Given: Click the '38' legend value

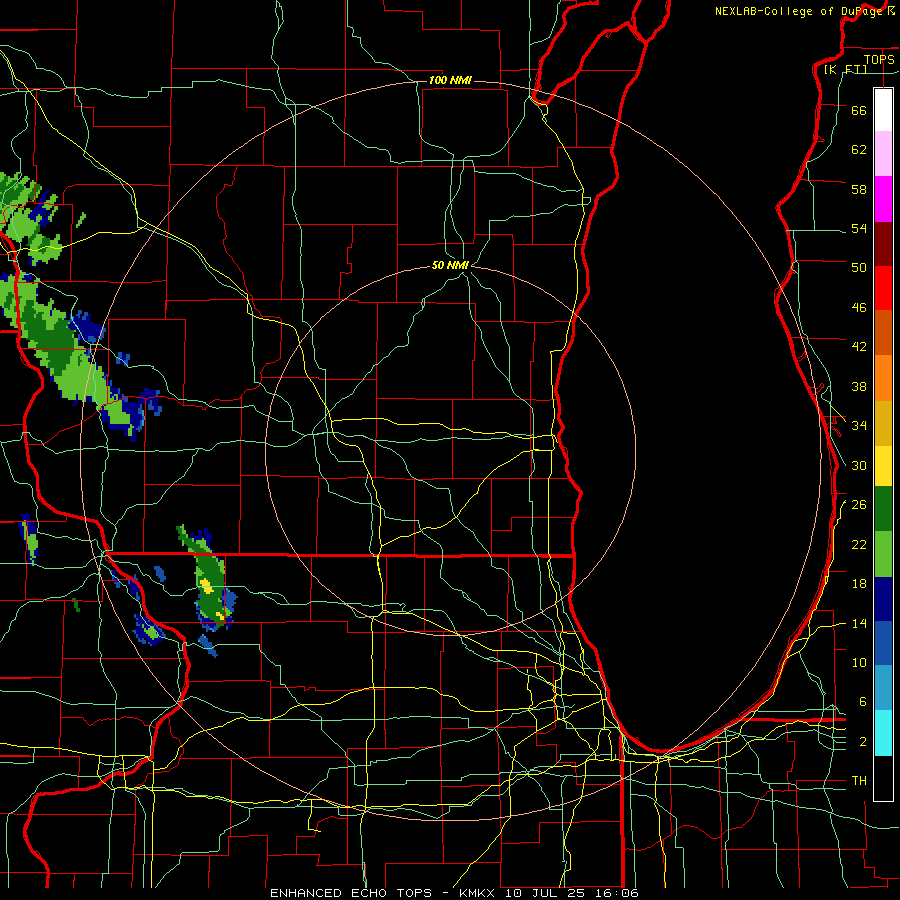Looking at the screenshot, I should pos(859,386).
